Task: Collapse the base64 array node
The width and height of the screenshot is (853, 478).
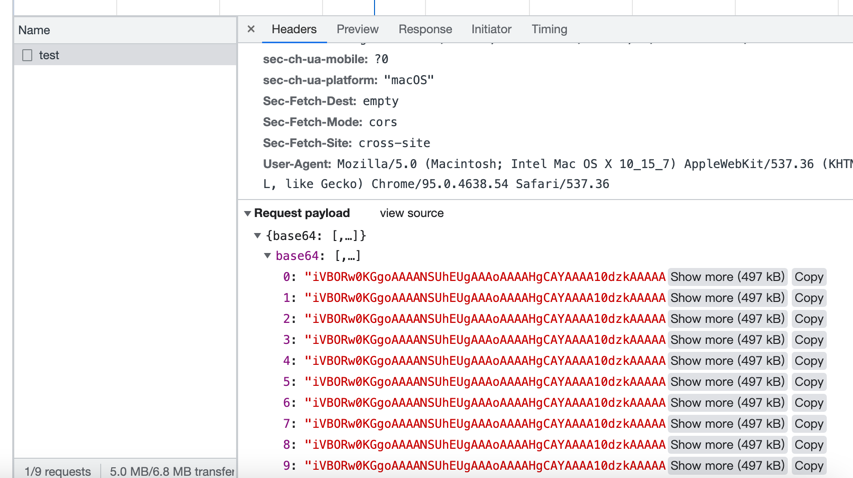Action: coord(268,256)
